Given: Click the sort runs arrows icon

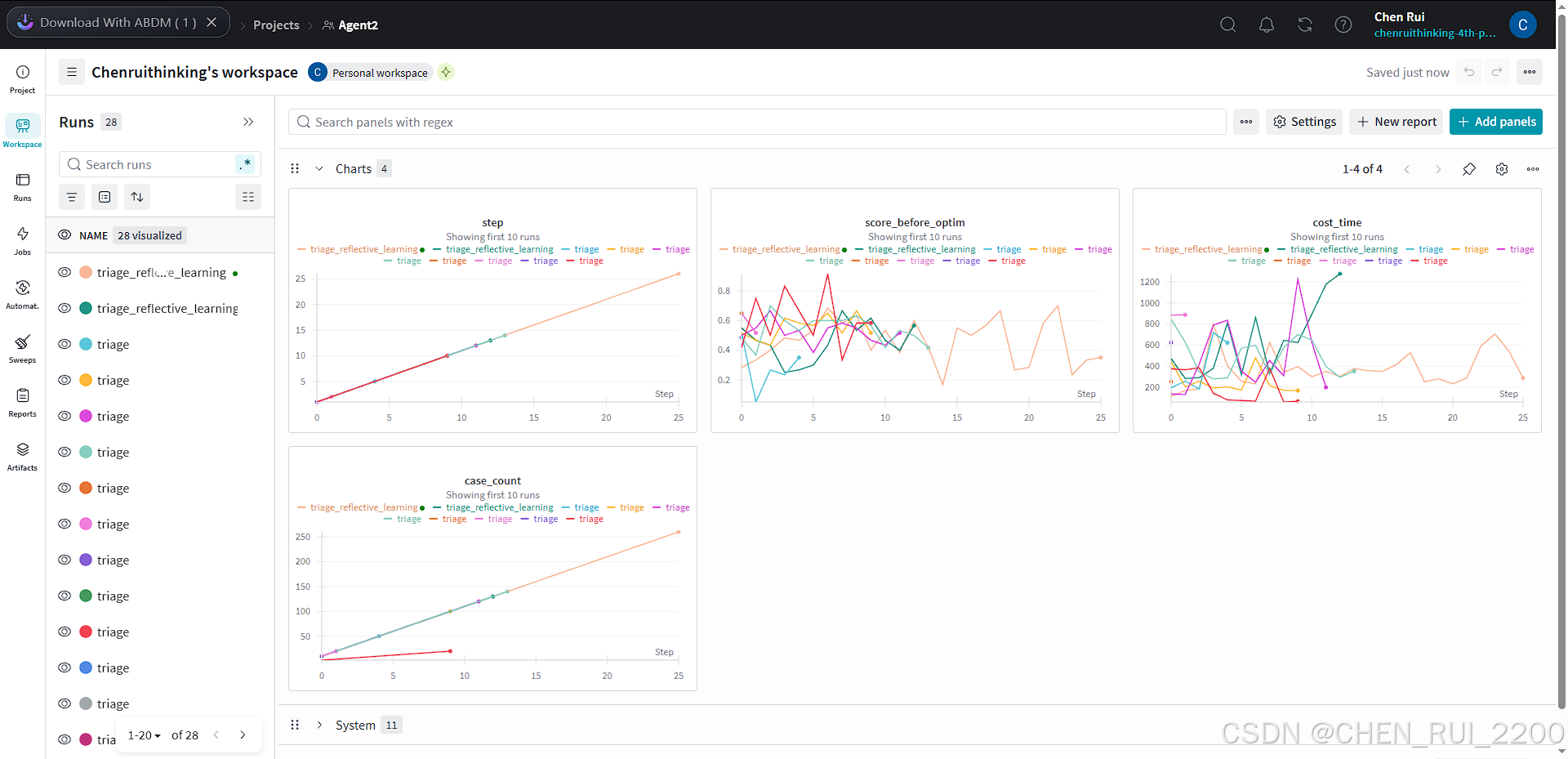Looking at the screenshot, I should pyautogui.click(x=137, y=197).
